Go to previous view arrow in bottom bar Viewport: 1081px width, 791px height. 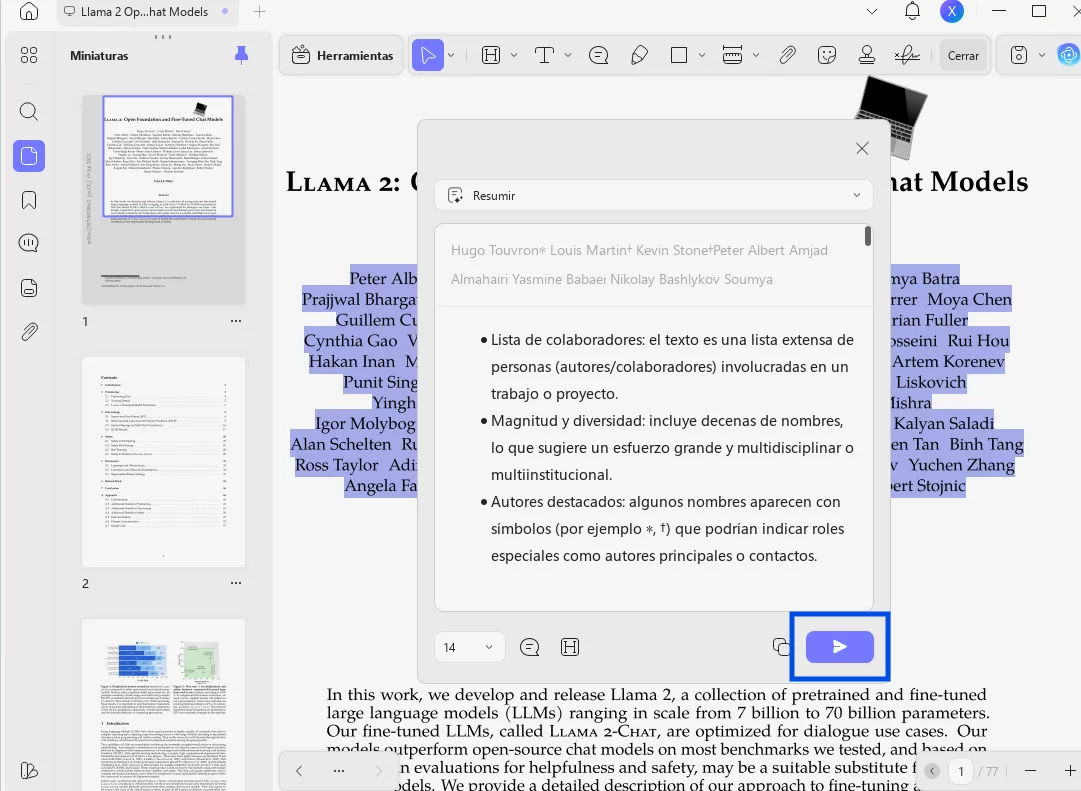pyautogui.click(x=299, y=770)
